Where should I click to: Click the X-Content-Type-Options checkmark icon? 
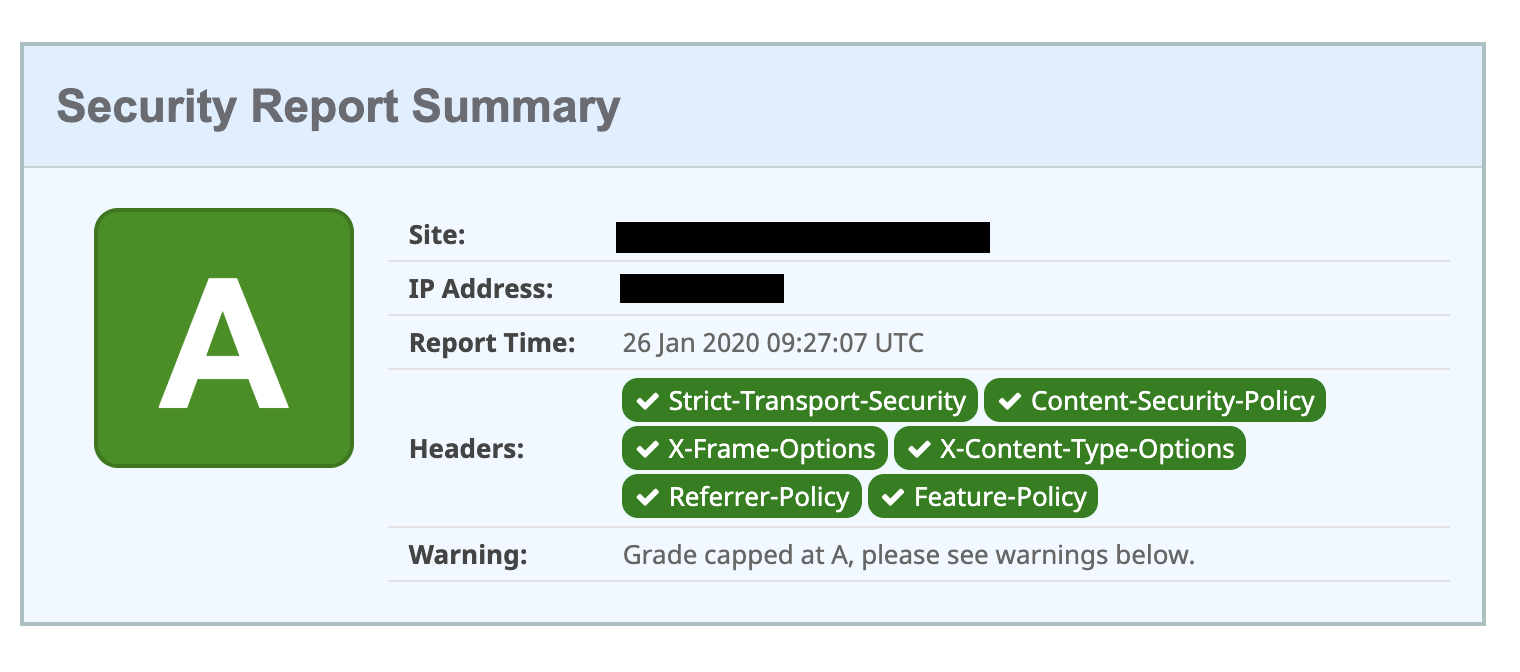pos(920,449)
